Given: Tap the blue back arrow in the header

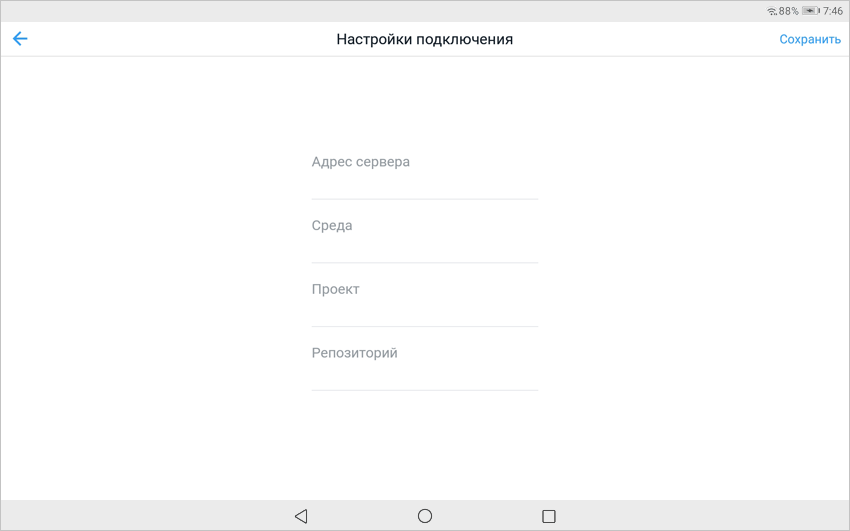Looking at the screenshot, I should [x=20, y=39].
